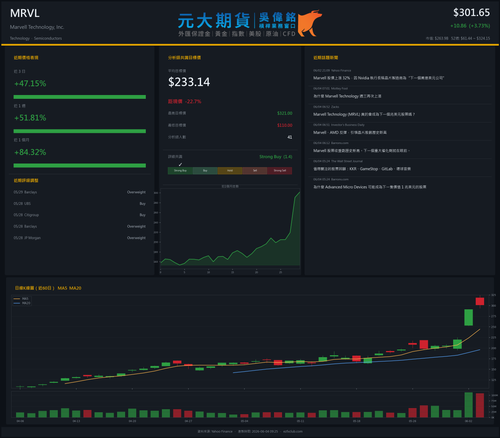The width and height of the screenshot is (500, 438).
Task: Click the checkmark marker above rating bar
Action: pos(180,164)
